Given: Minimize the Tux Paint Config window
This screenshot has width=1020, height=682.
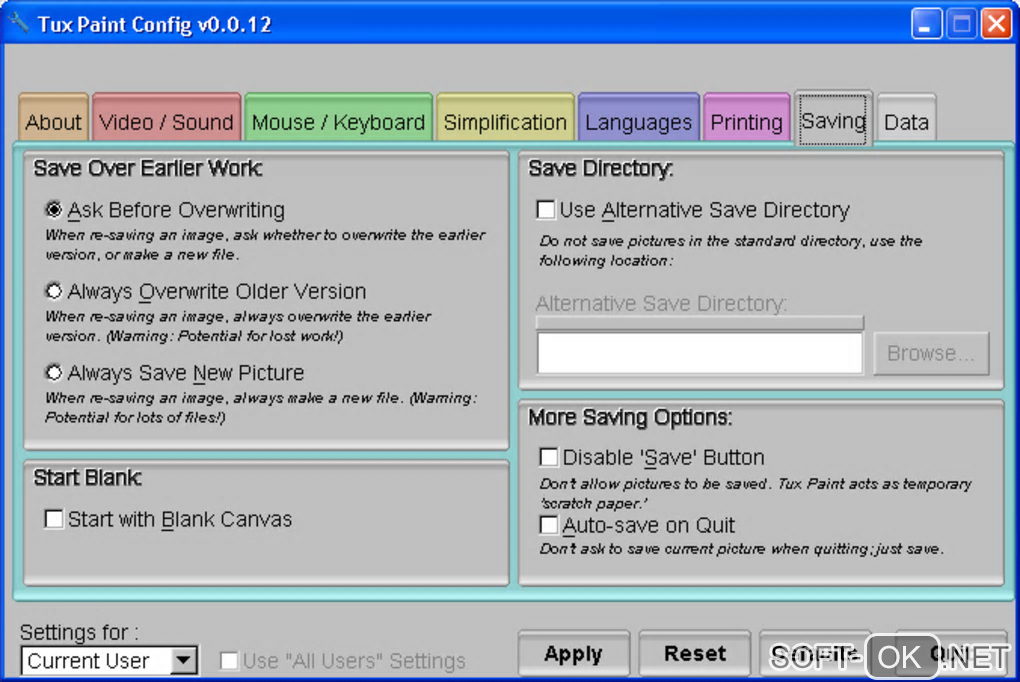Looking at the screenshot, I should click(926, 25).
